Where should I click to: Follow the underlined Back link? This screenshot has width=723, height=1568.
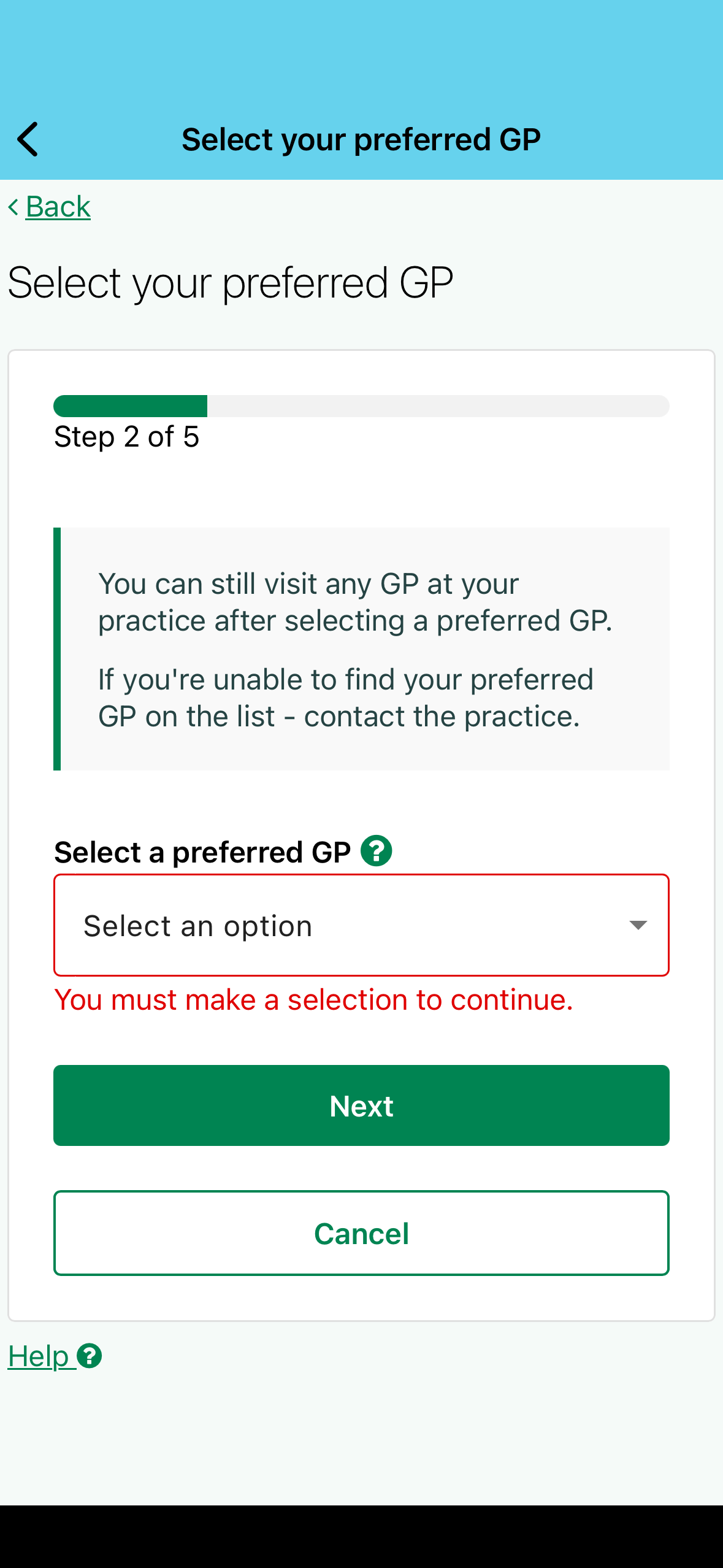(x=58, y=207)
